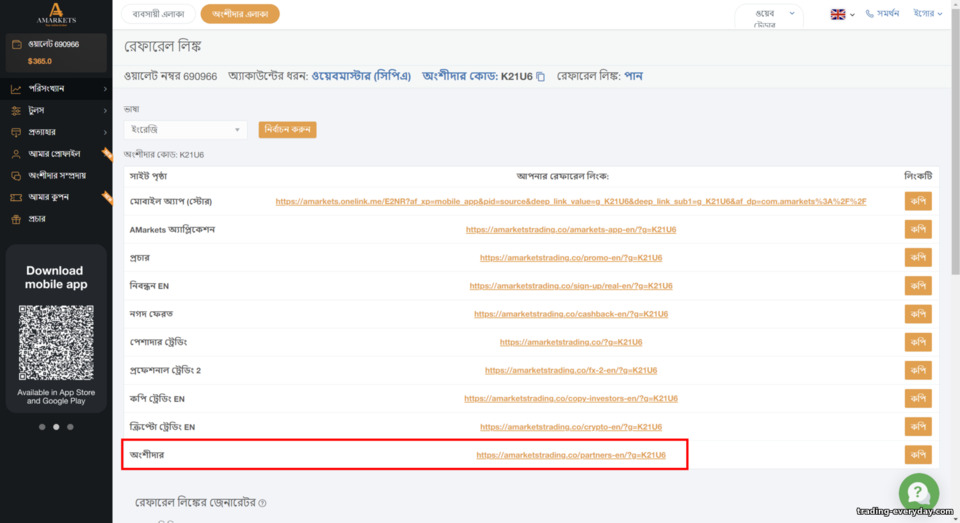
Task: Copy the promo-en row referral link
Action: point(918,258)
